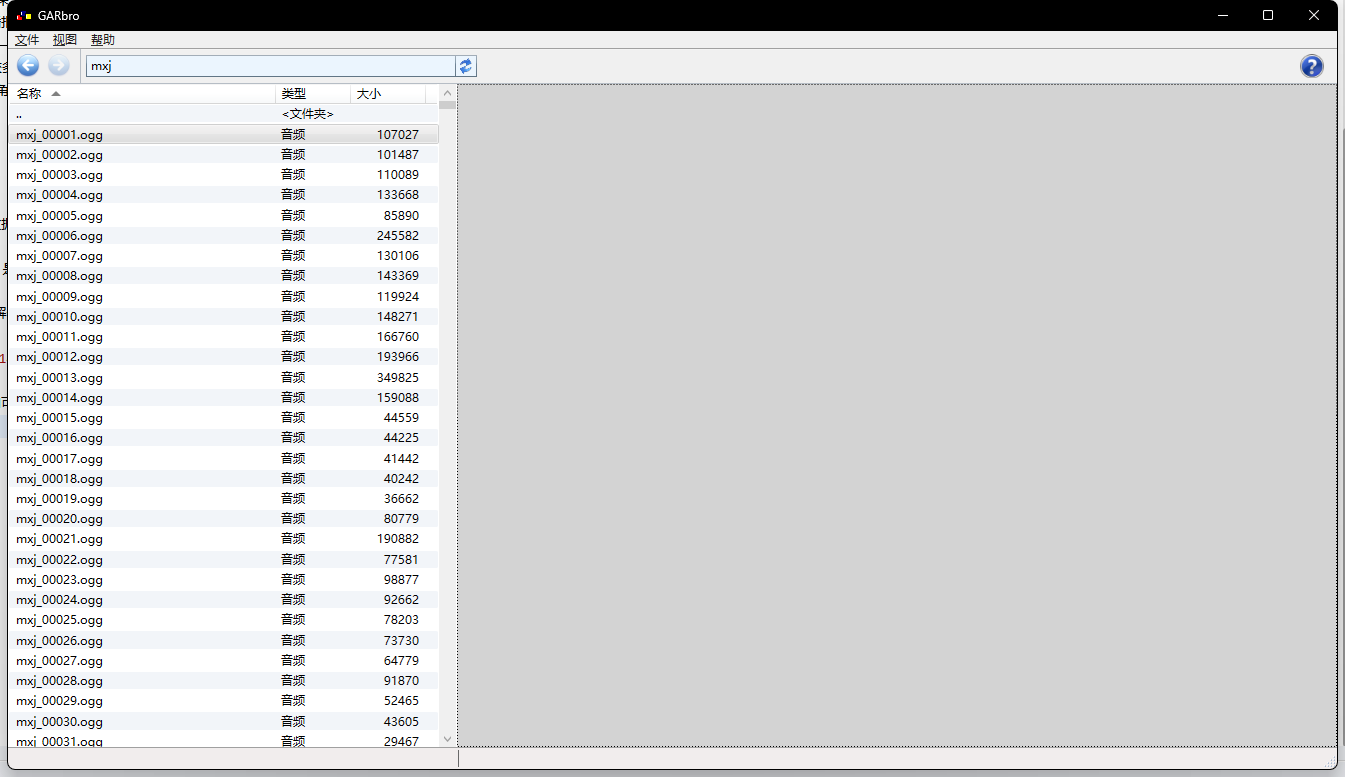Viewport: 1345px width, 777px height.
Task: Click on mxj_00013.ogg
Action: (223, 377)
